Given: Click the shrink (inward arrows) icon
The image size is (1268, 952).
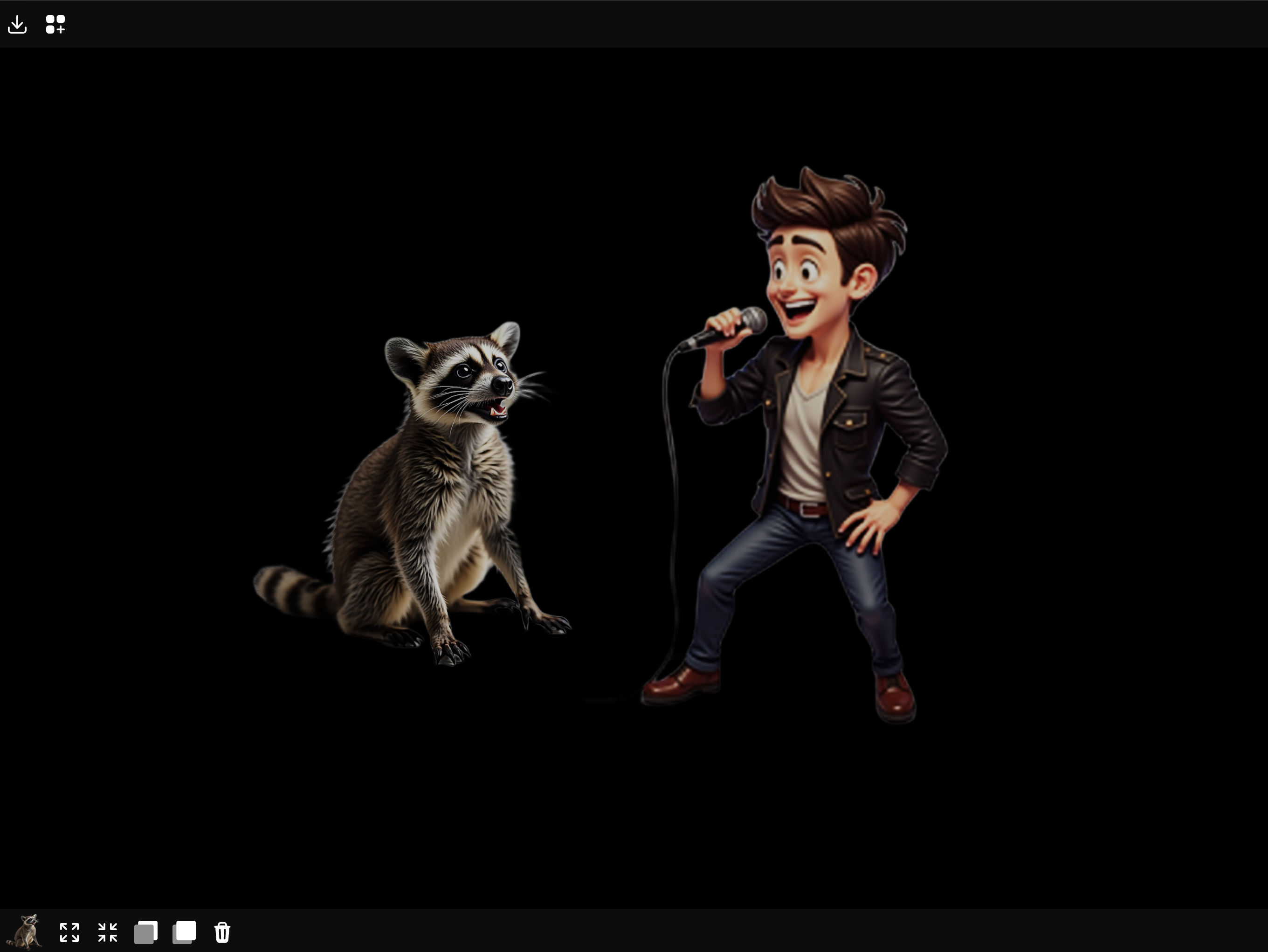Looking at the screenshot, I should [107, 932].
